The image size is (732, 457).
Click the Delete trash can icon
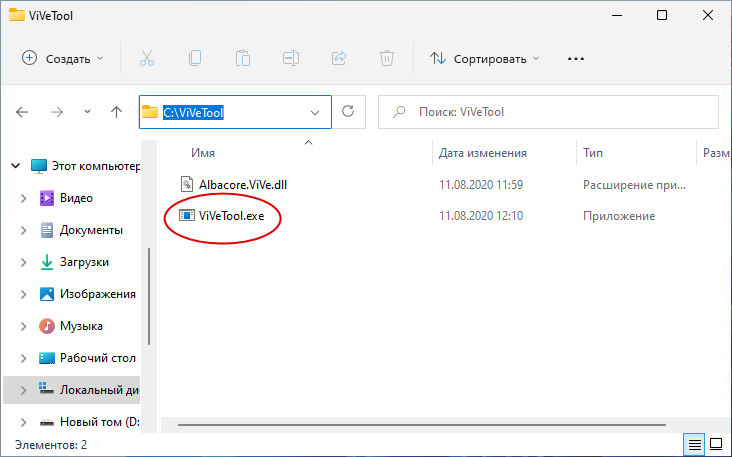[x=387, y=58]
